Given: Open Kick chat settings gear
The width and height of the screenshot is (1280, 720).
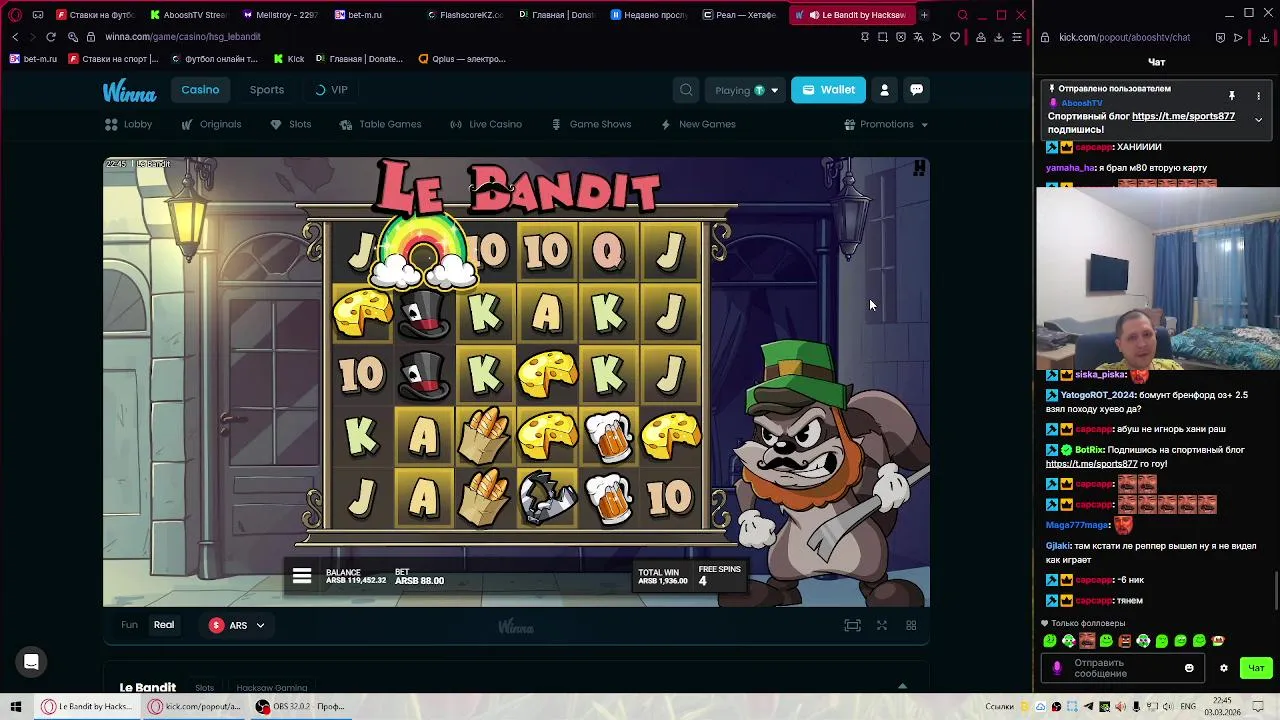Looking at the screenshot, I should click(x=1223, y=668).
